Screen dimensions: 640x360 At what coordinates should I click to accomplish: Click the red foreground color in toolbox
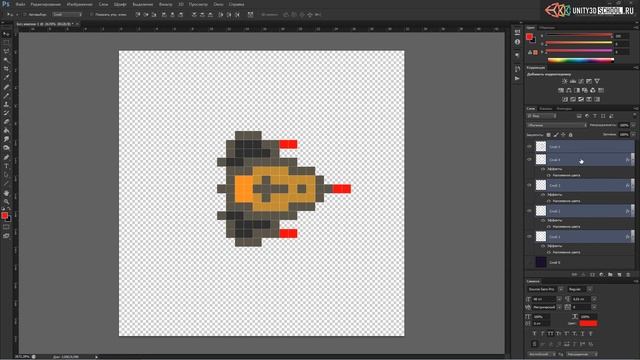4,216
